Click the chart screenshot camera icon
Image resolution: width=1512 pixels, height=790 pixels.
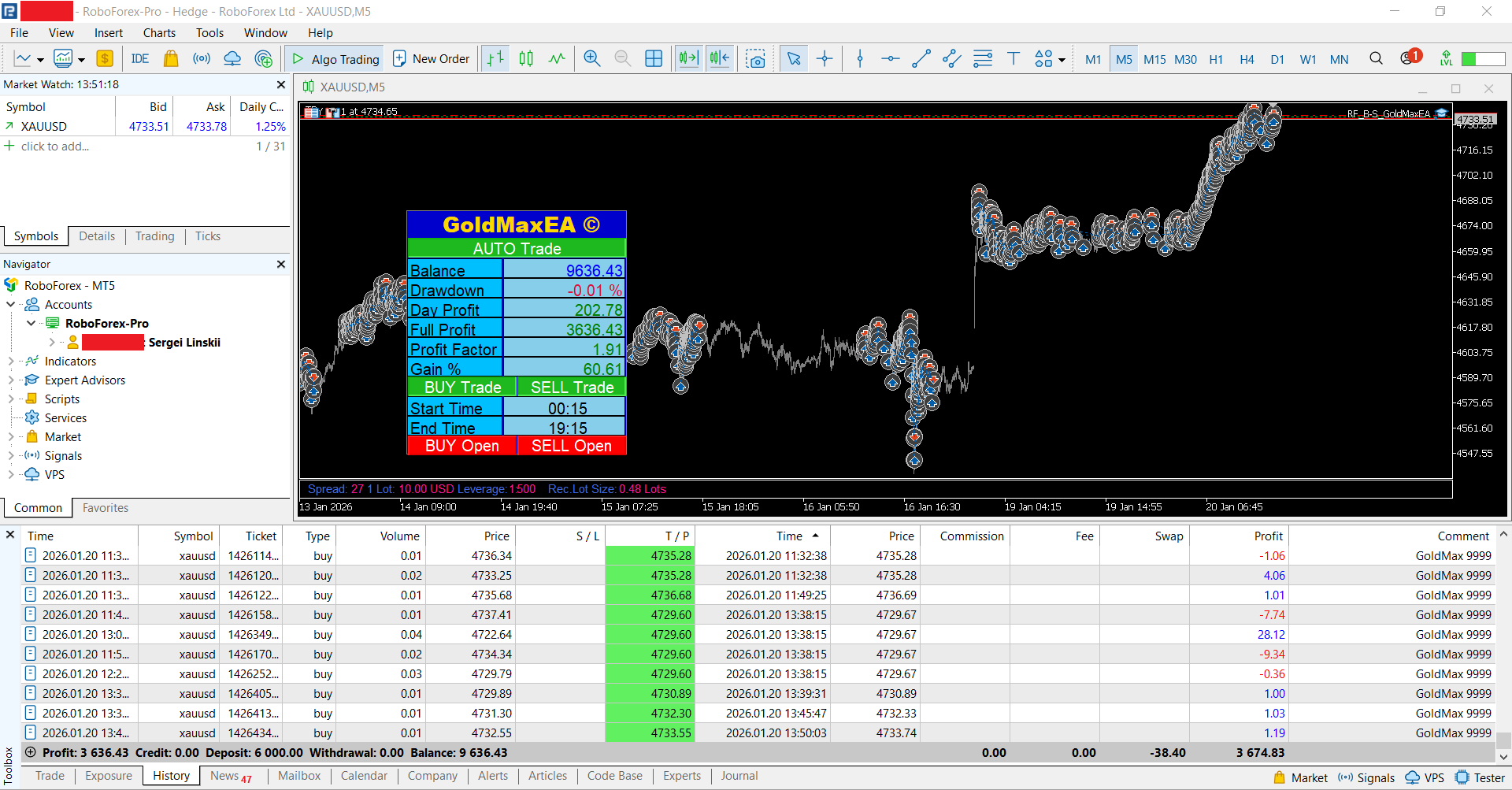pyautogui.click(x=756, y=59)
